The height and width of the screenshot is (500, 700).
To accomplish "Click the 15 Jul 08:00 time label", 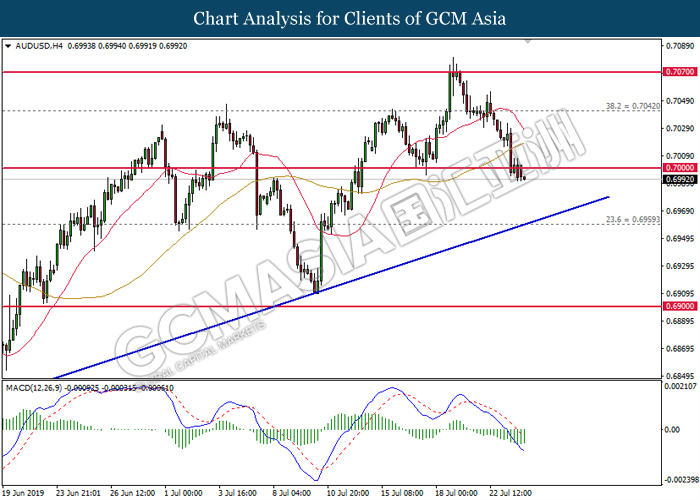I will 402,493.
